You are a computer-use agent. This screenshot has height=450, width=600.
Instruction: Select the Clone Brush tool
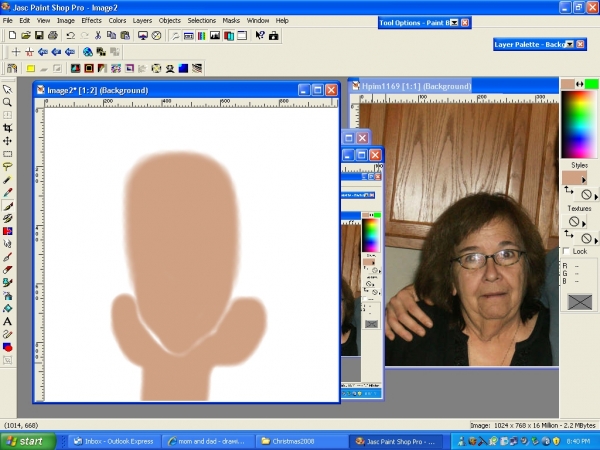(7, 218)
